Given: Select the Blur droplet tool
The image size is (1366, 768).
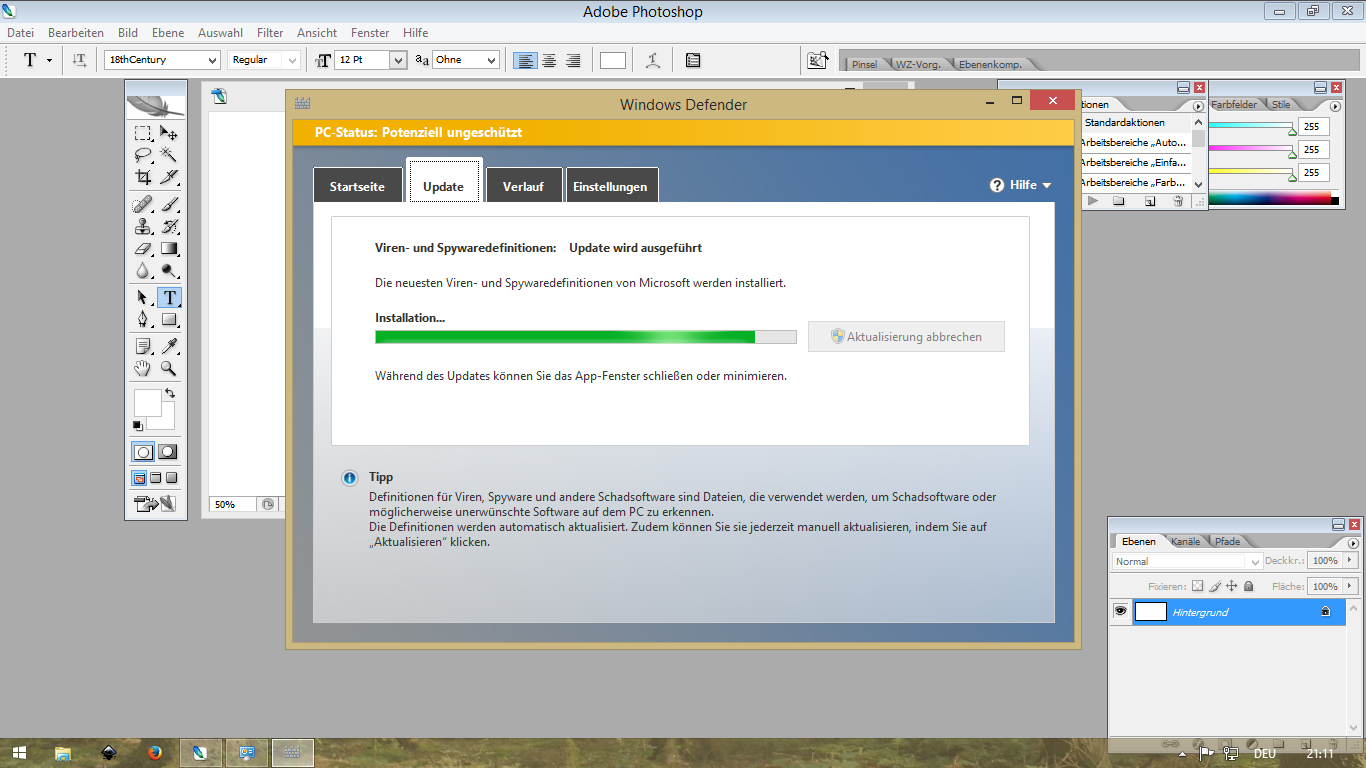Looking at the screenshot, I should pos(143,271).
